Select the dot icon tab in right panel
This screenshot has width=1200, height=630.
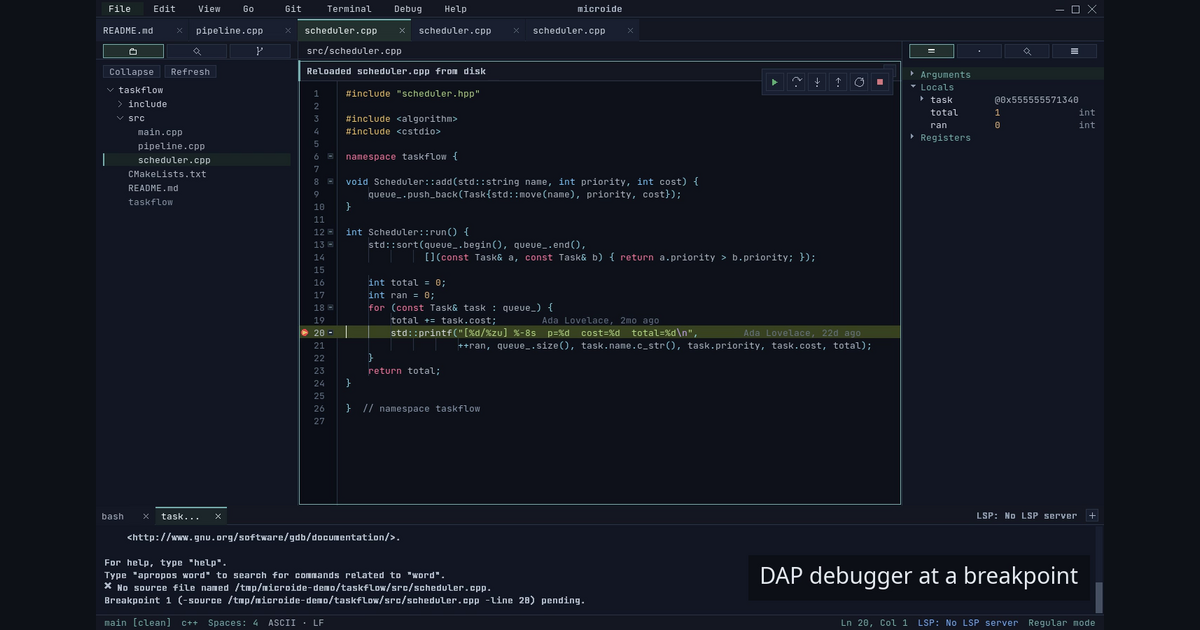point(979,51)
